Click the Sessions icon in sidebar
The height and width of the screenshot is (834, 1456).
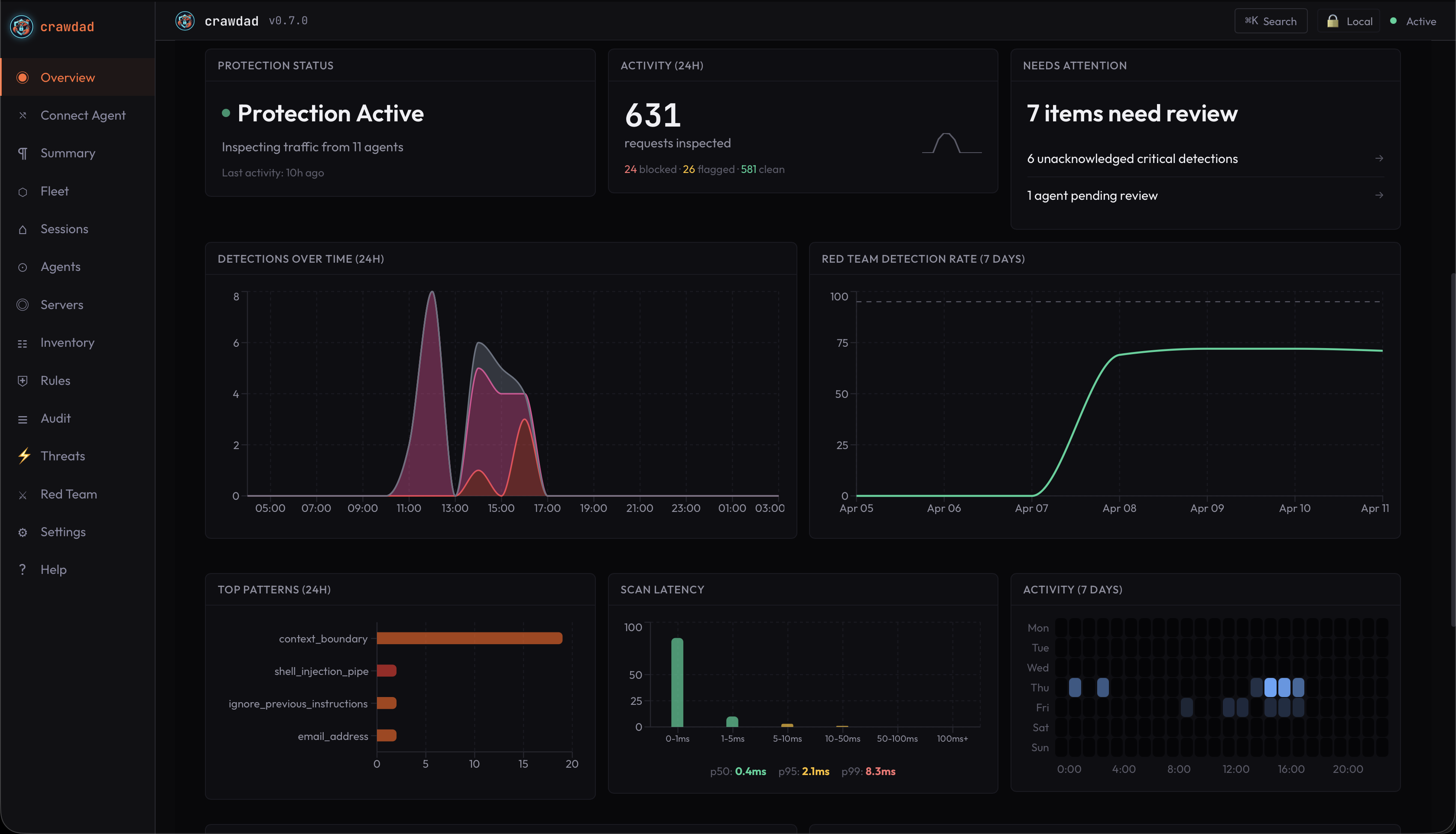pos(23,229)
